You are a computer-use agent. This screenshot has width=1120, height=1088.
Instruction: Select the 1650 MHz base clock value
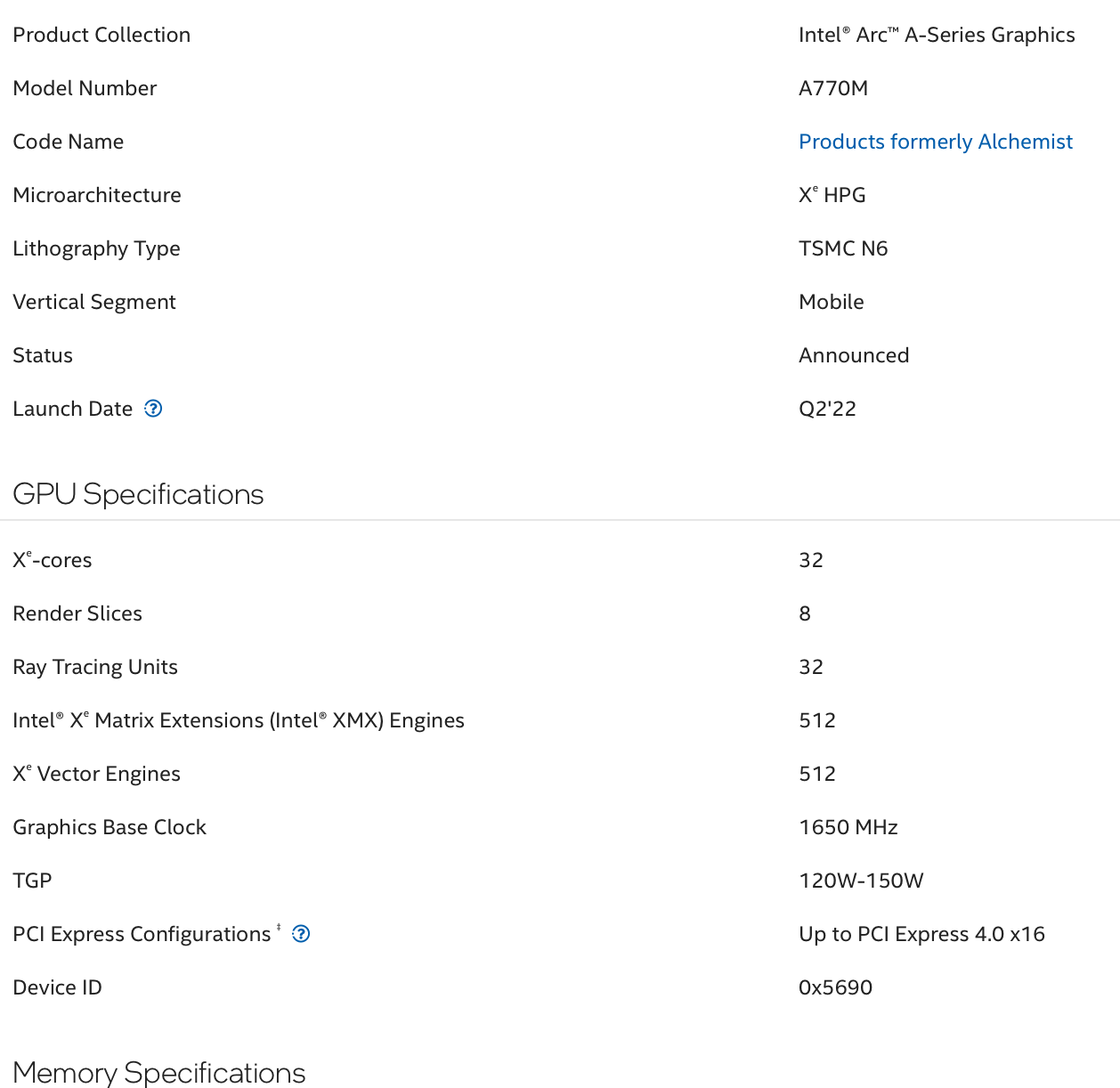click(848, 827)
